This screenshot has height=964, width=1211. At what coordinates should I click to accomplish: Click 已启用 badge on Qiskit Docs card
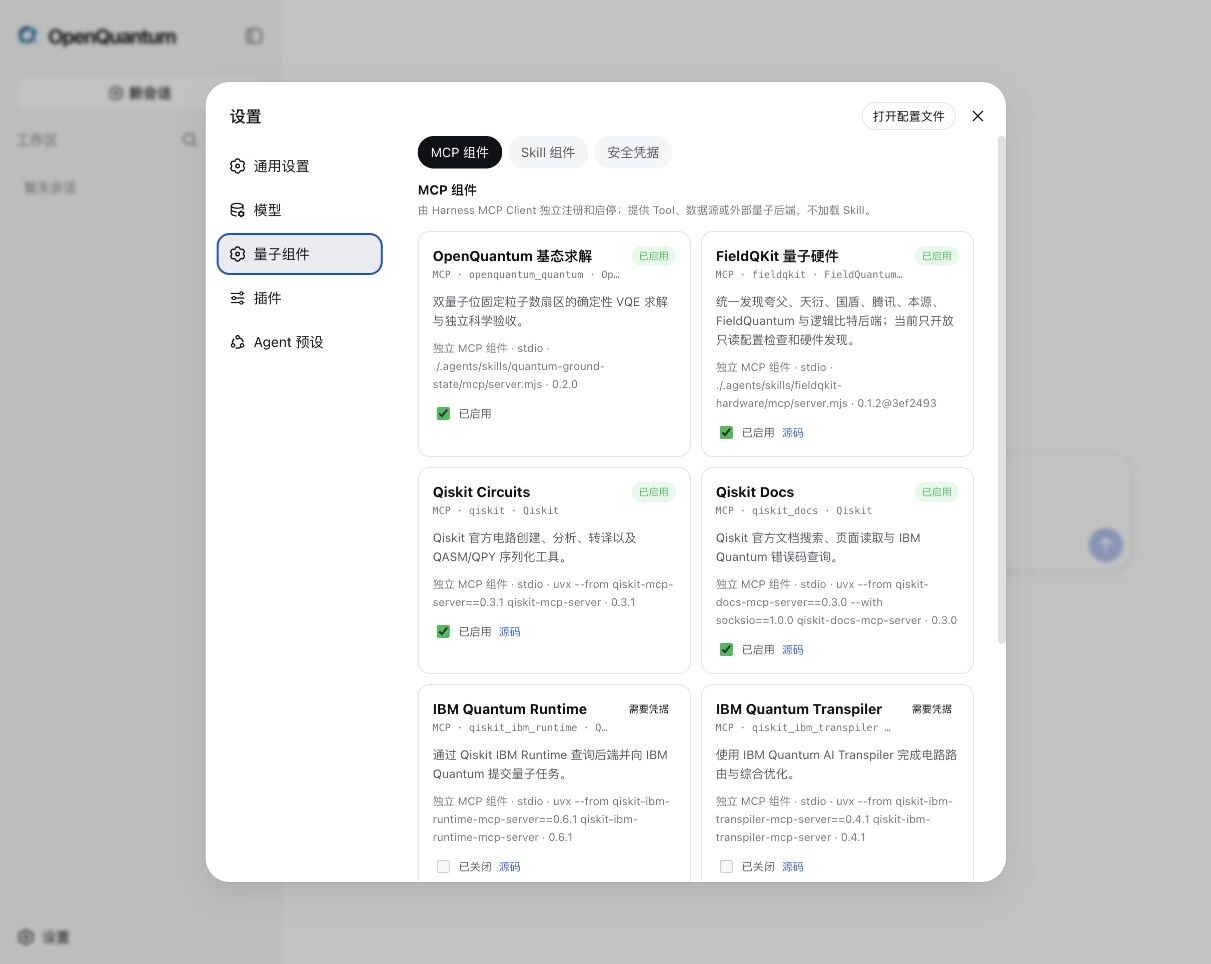[x=937, y=492]
